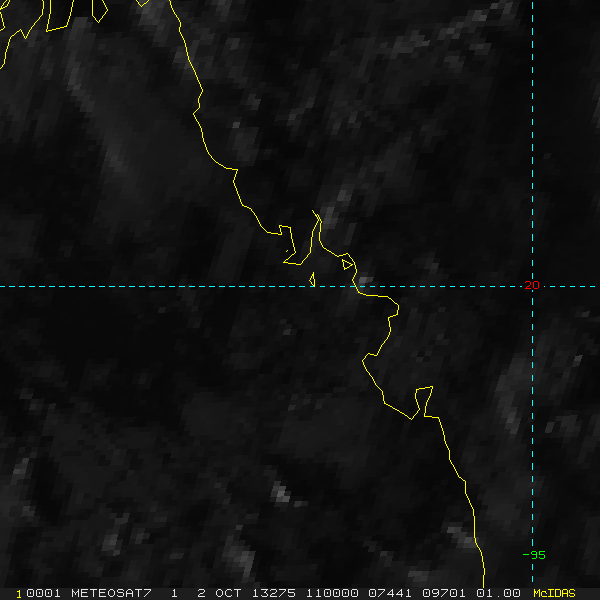Click the small triangular island outline near coast
This screenshot has width=600, height=600.
pos(347,264)
